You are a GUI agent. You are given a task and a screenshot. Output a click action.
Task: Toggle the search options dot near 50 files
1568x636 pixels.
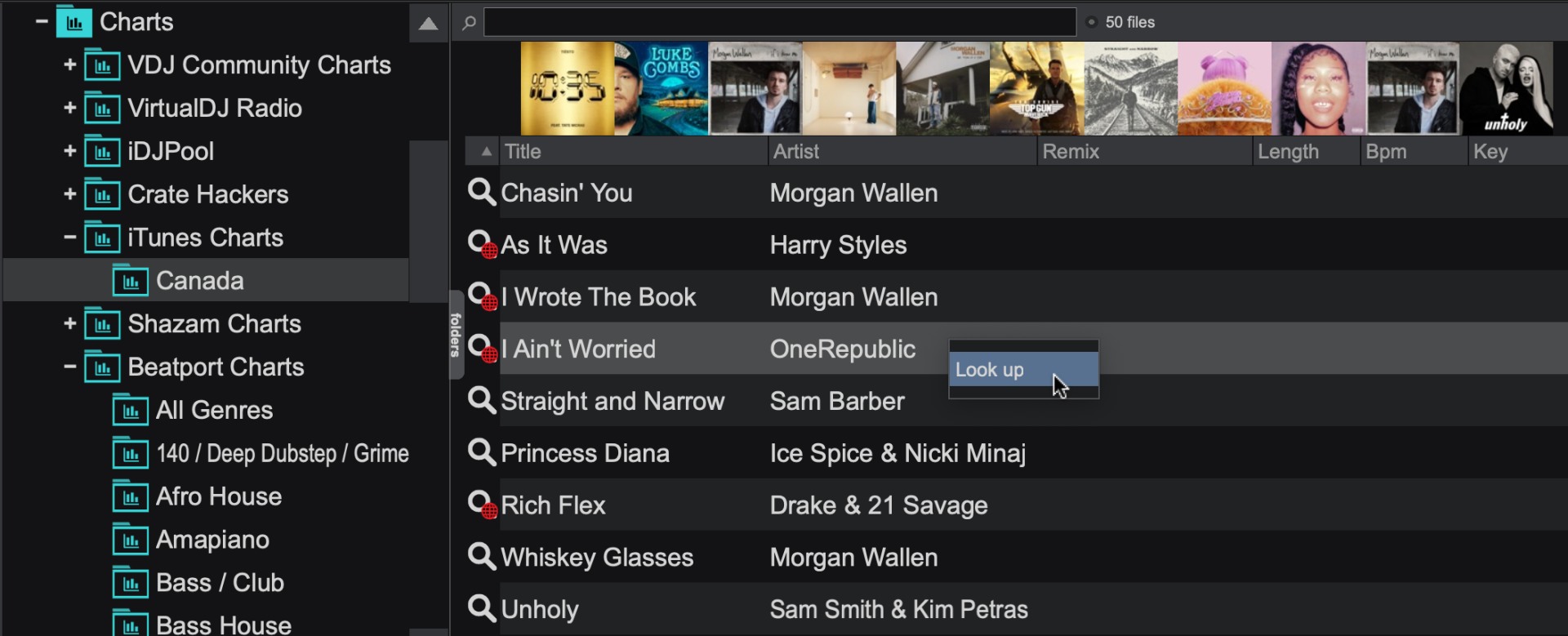[x=1091, y=23]
